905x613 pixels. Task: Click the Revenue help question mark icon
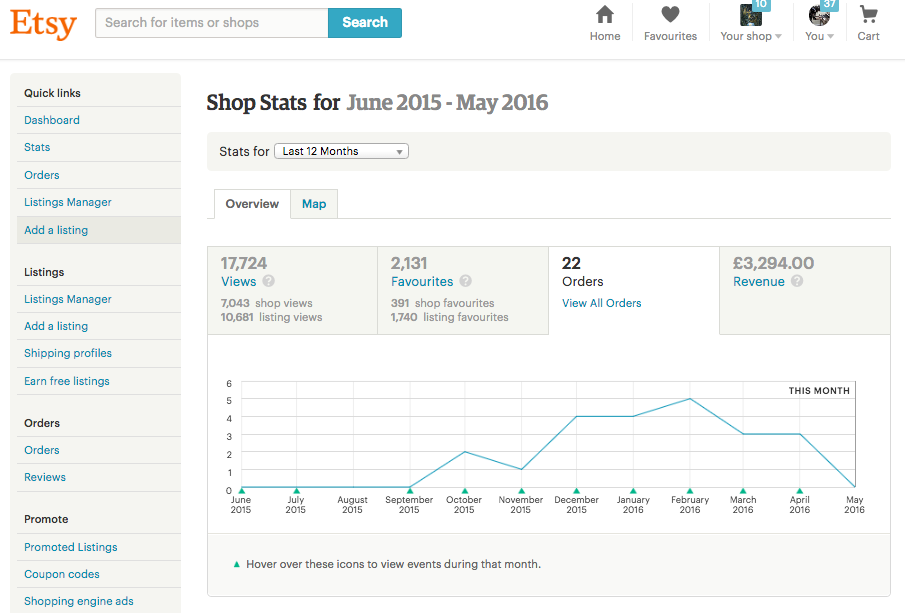[x=797, y=282]
